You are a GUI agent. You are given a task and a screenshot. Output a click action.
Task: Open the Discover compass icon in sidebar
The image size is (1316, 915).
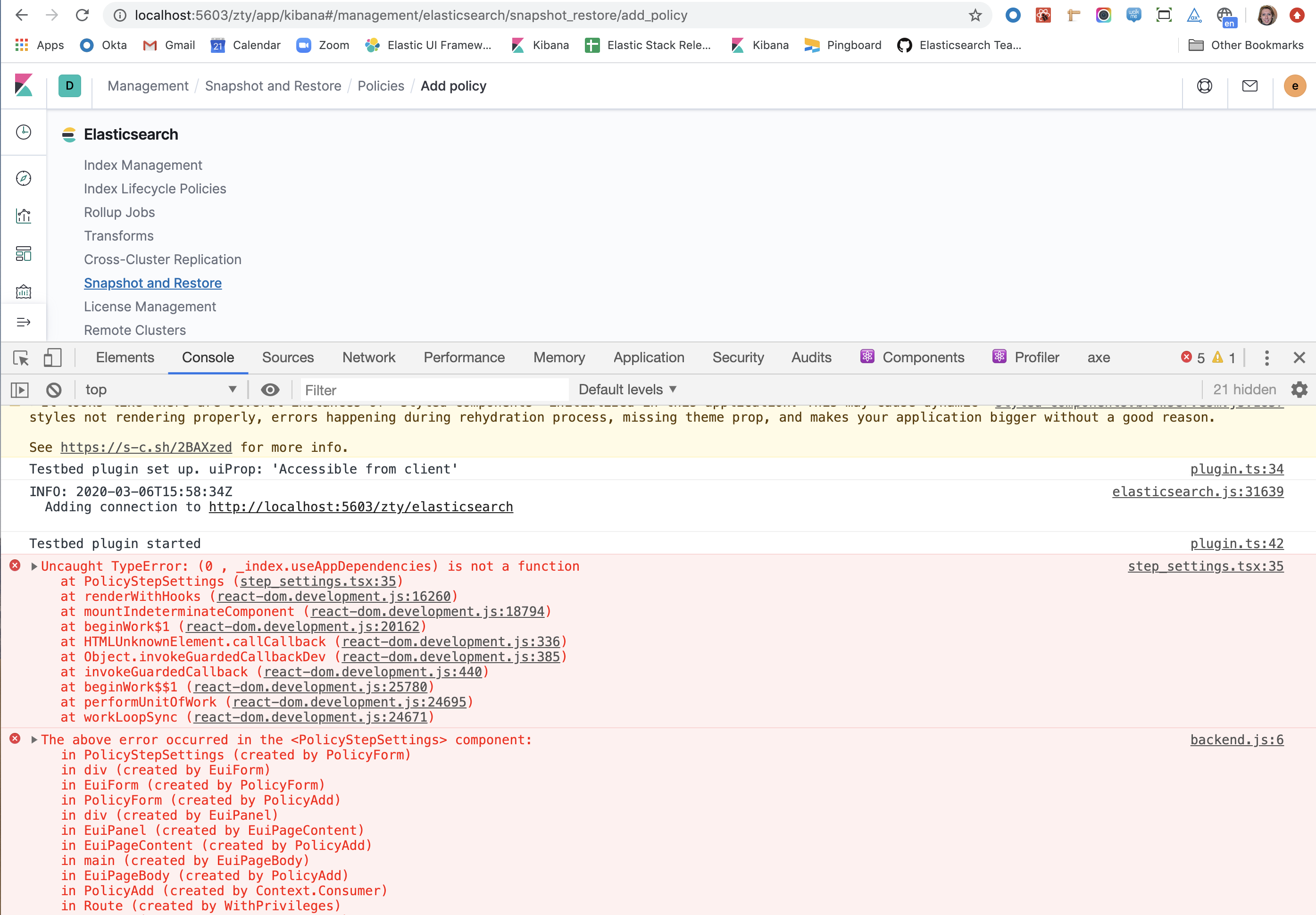coord(24,178)
